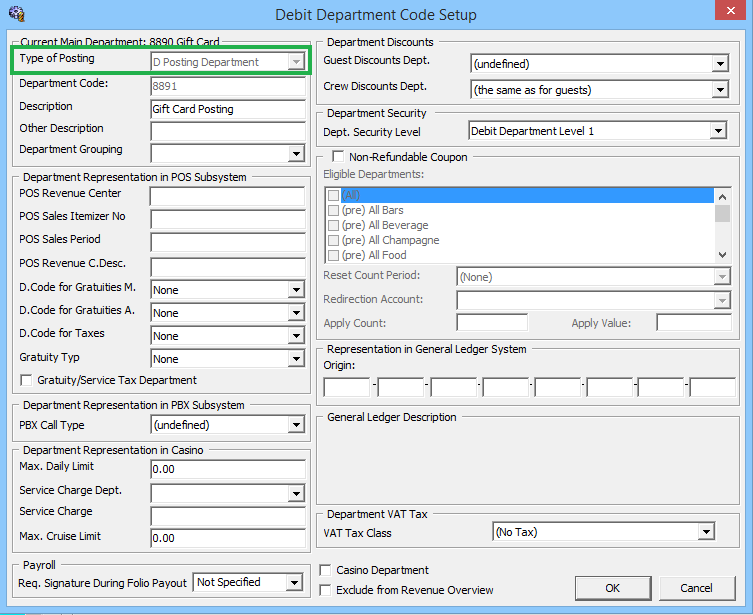The image size is (753, 615).
Task: Click OK to save department
Action: (613, 588)
